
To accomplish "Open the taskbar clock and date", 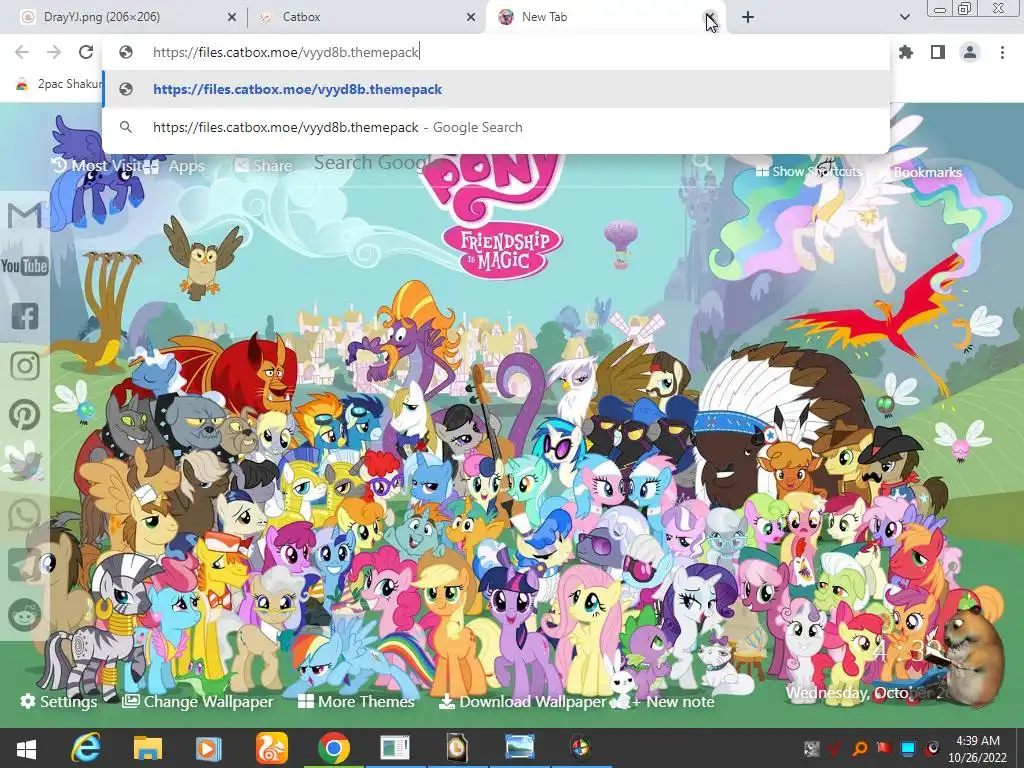I will tap(978, 749).
